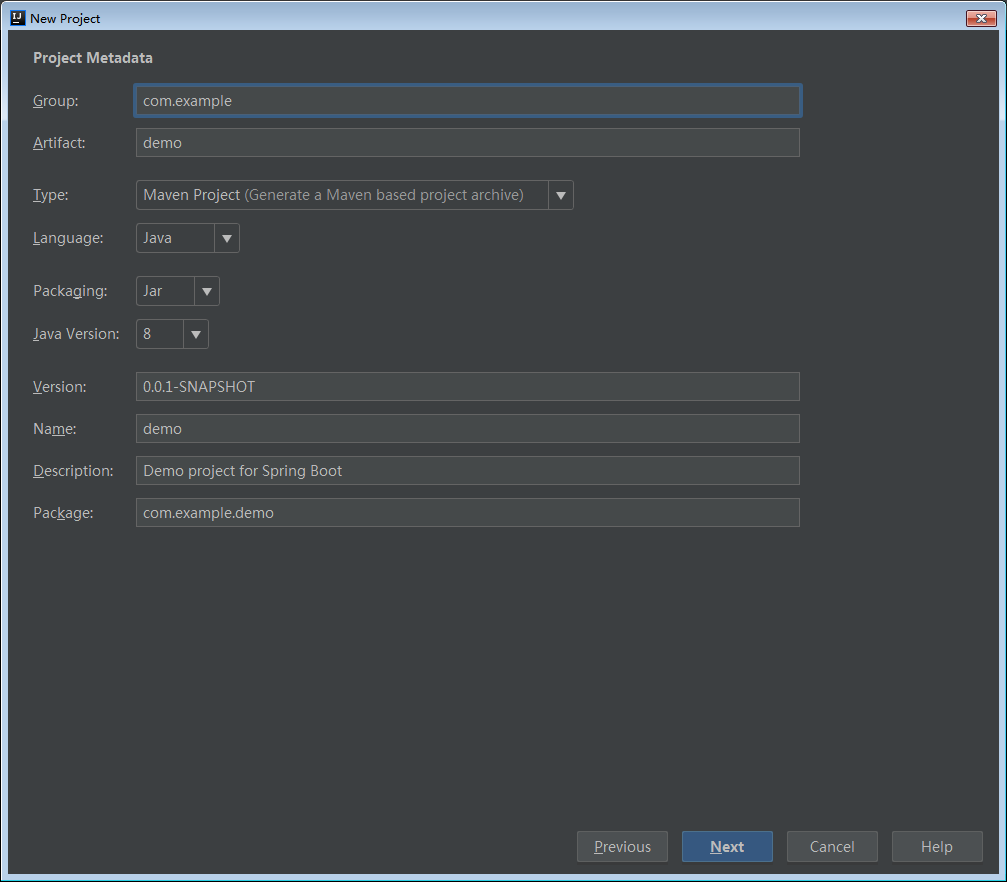The image size is (1007, 882).
Task: Open the Packaging dropdown showing Jar
Action: pos(178,291)
